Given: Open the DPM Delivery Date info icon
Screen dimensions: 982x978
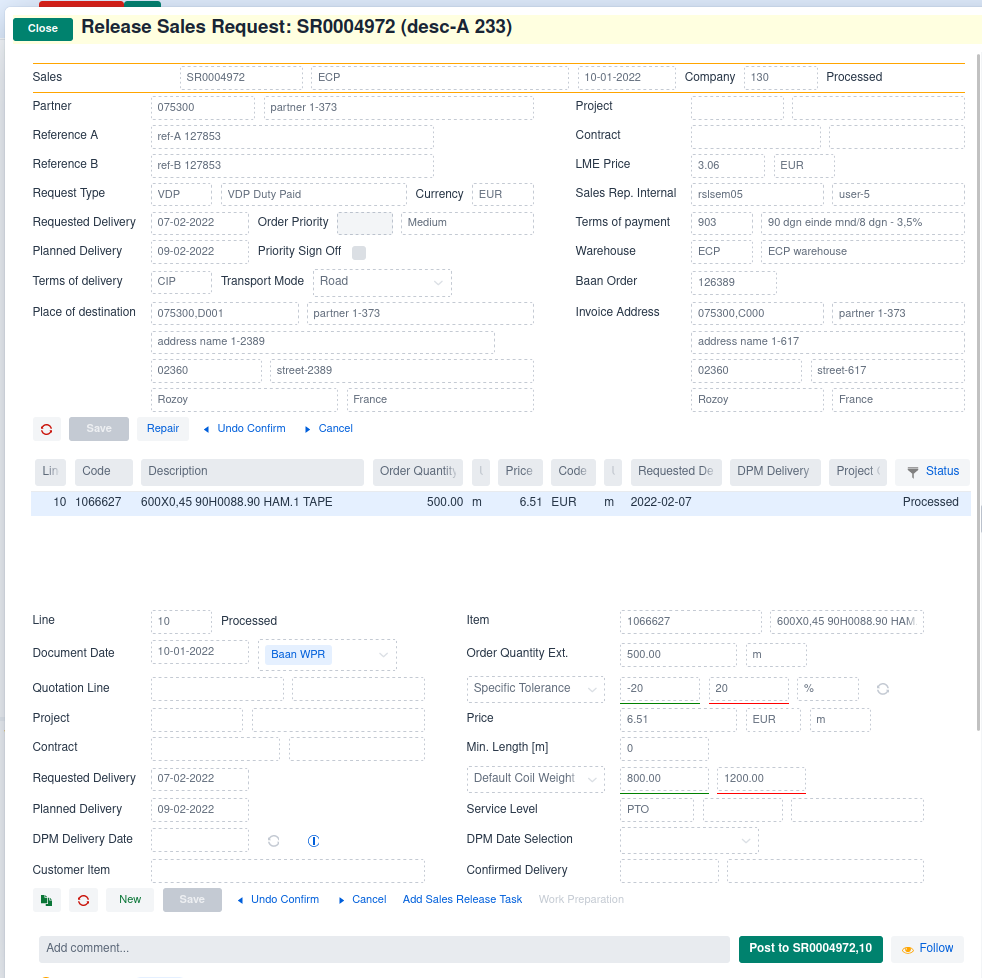Looking at the screenshot, I should pos(314,841).
